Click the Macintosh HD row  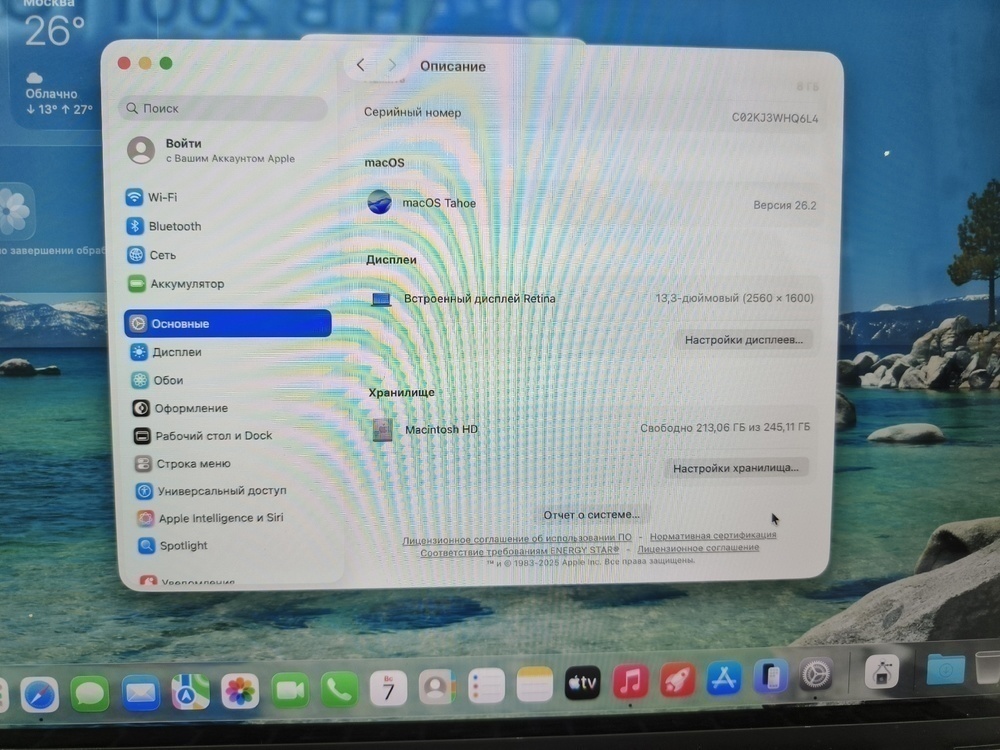[x=591, y=429]
